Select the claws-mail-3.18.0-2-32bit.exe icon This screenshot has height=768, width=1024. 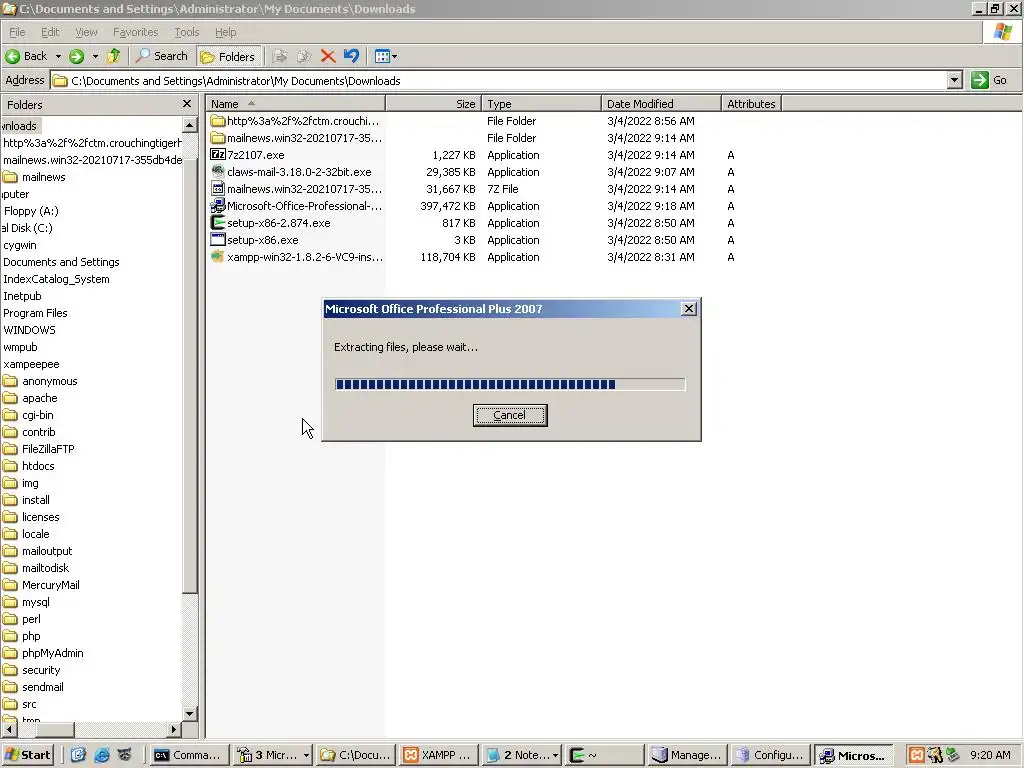point(217,172)
